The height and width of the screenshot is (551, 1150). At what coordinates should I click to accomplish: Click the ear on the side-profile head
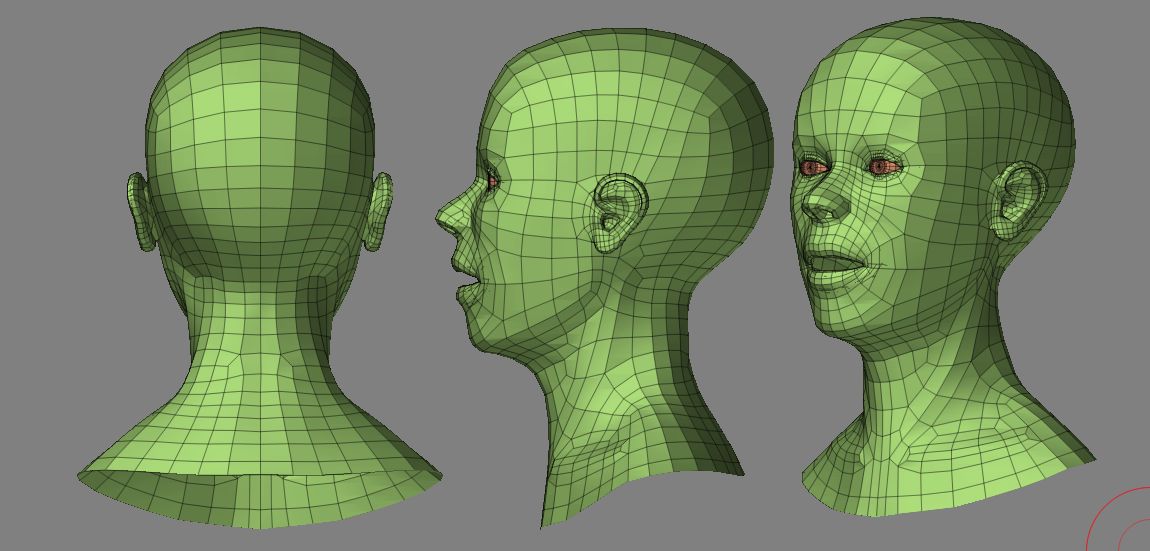(620, 213)
